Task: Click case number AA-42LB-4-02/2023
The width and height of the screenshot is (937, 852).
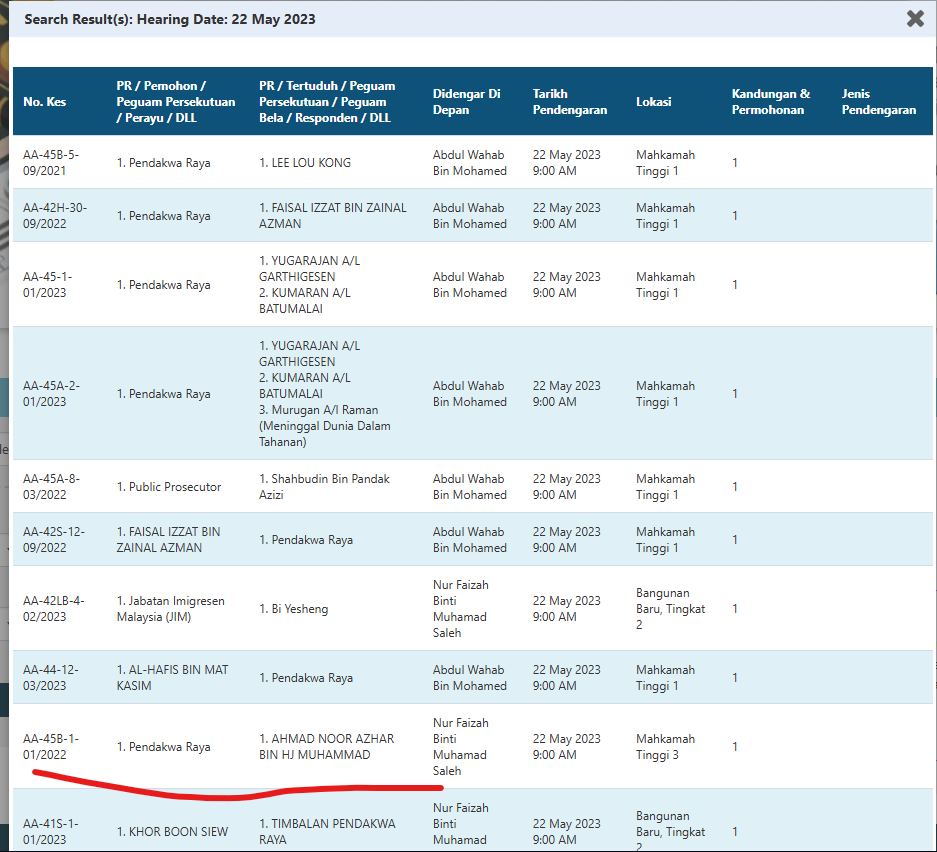Action: coord(53,608)
